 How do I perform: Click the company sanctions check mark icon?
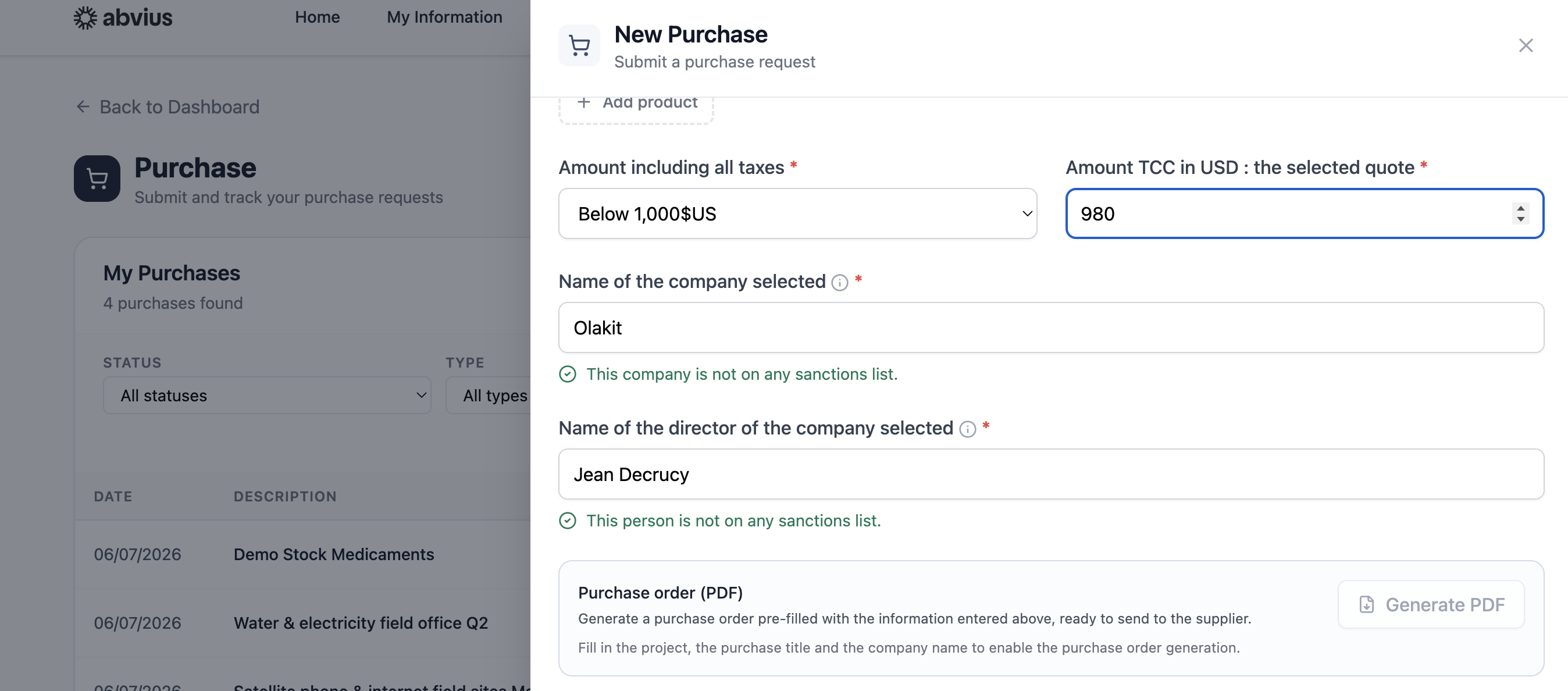tap(567, 374)
